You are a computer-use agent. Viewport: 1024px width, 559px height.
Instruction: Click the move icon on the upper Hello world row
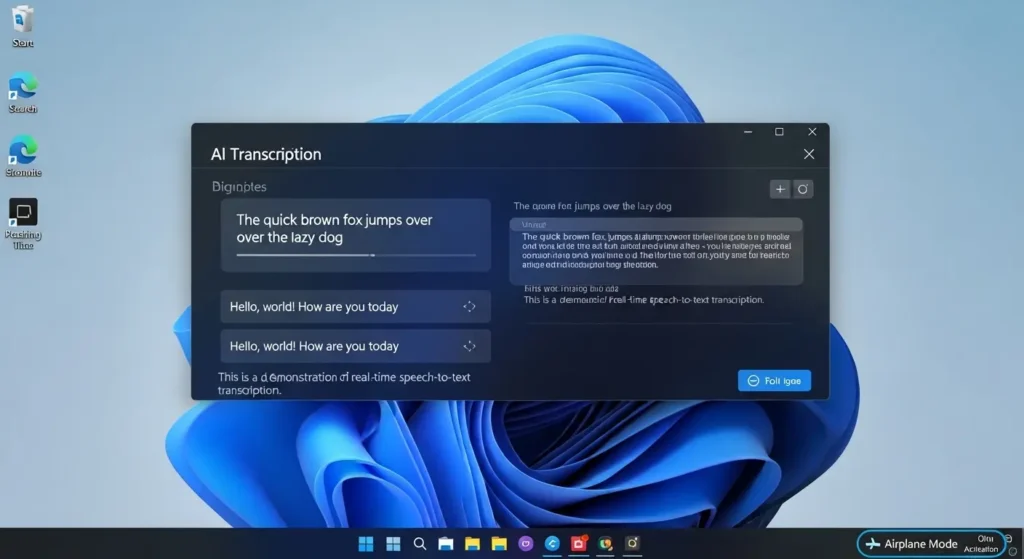pyautogui.click(x=469, y=307)
